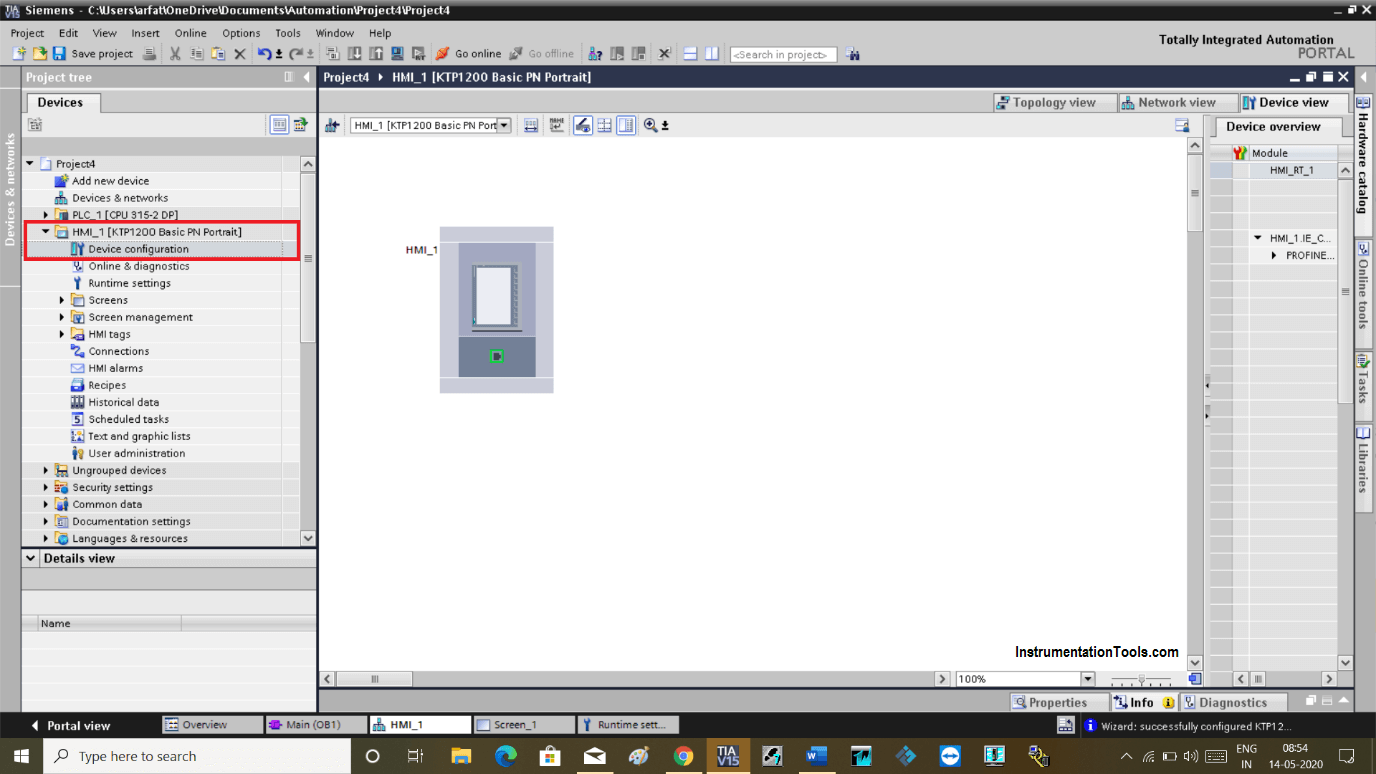This screenshot has width=1376, height=774.
Task: Expand the Common data node
Action: 46,504
